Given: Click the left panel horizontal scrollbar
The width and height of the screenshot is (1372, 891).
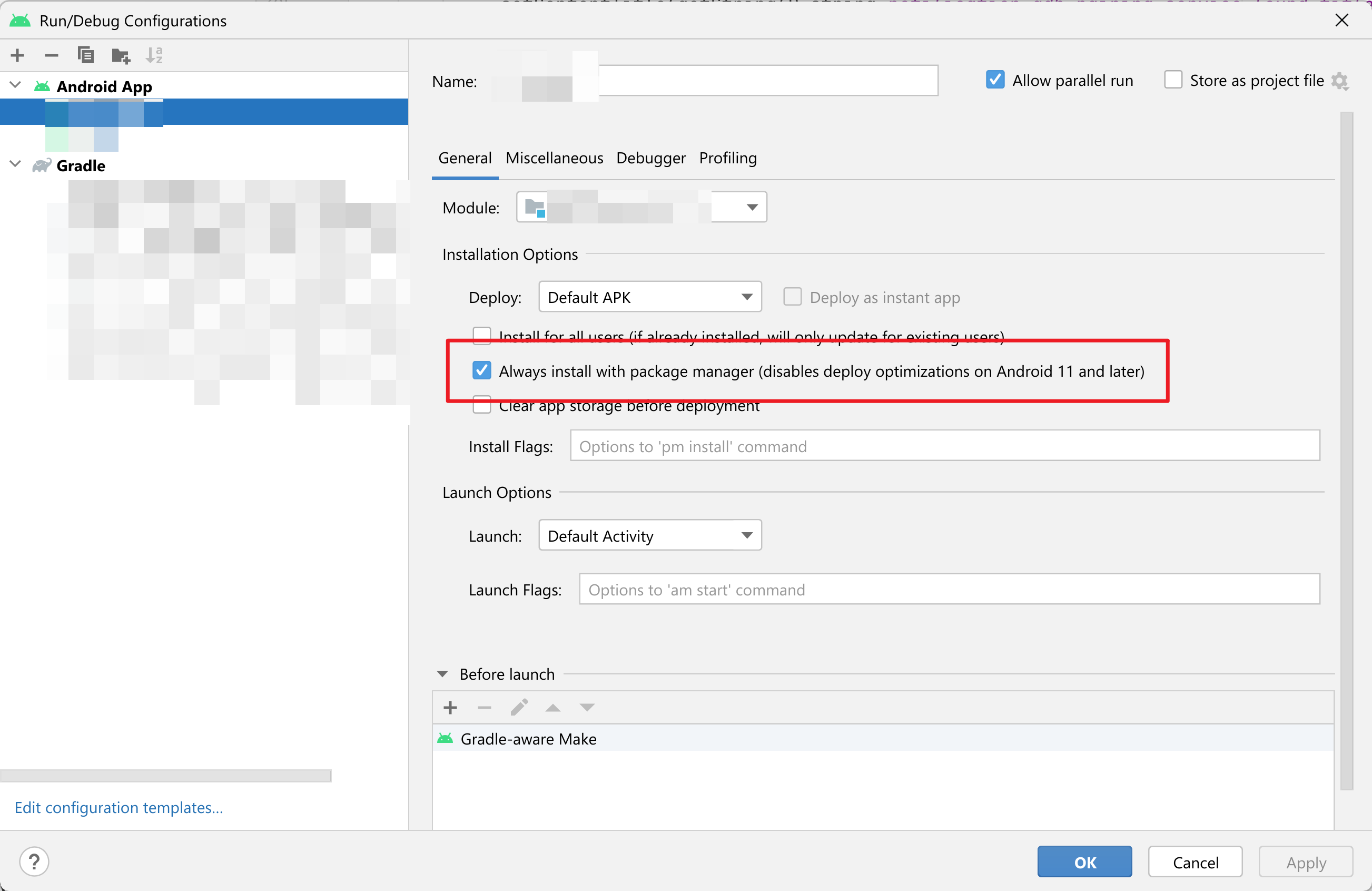Looking at the screenshot, I should click(x=166, y=776).
